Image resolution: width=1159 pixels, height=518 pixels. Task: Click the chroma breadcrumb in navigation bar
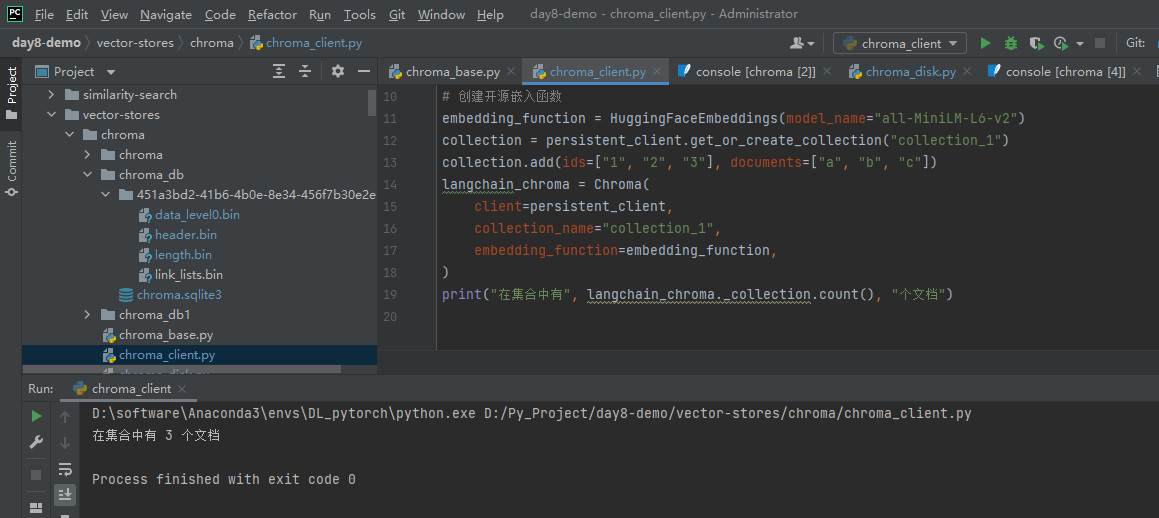(211, 43)
